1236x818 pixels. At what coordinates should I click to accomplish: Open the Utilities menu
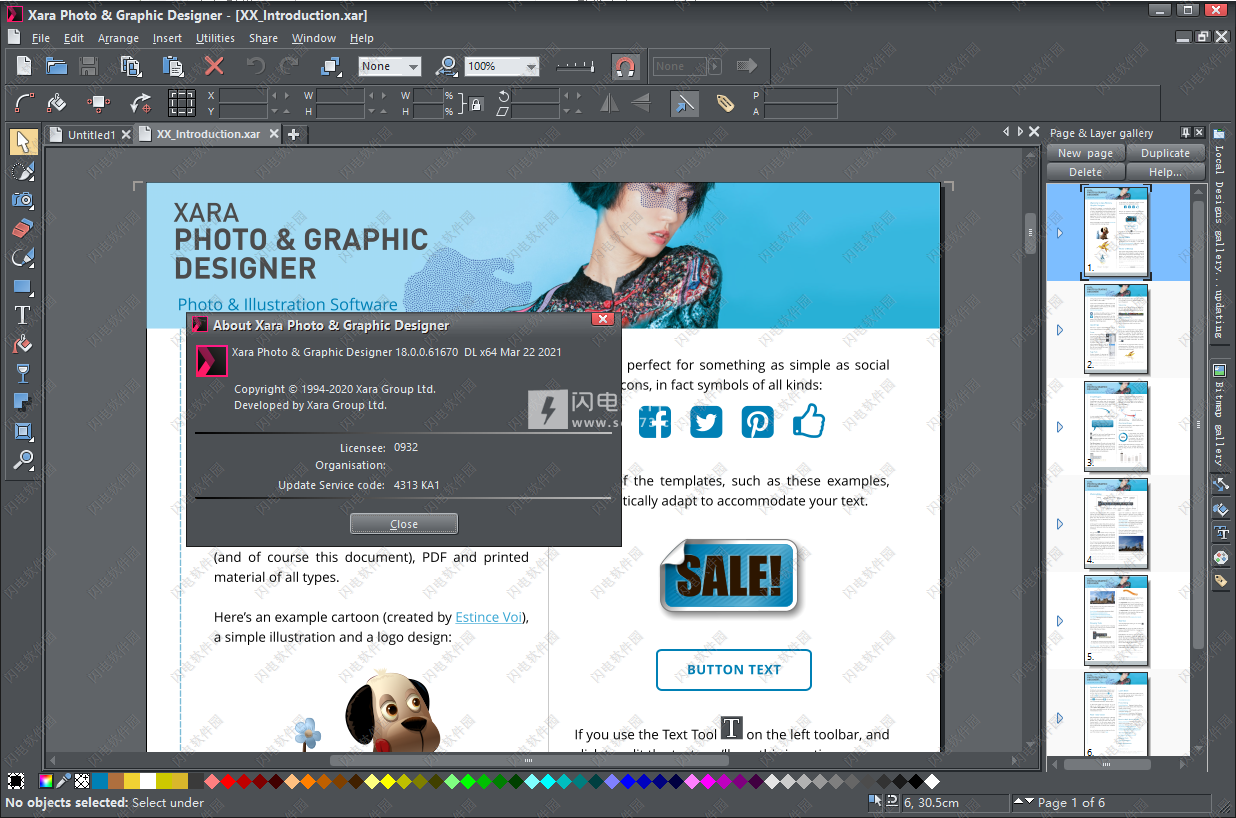click(215, 38)
